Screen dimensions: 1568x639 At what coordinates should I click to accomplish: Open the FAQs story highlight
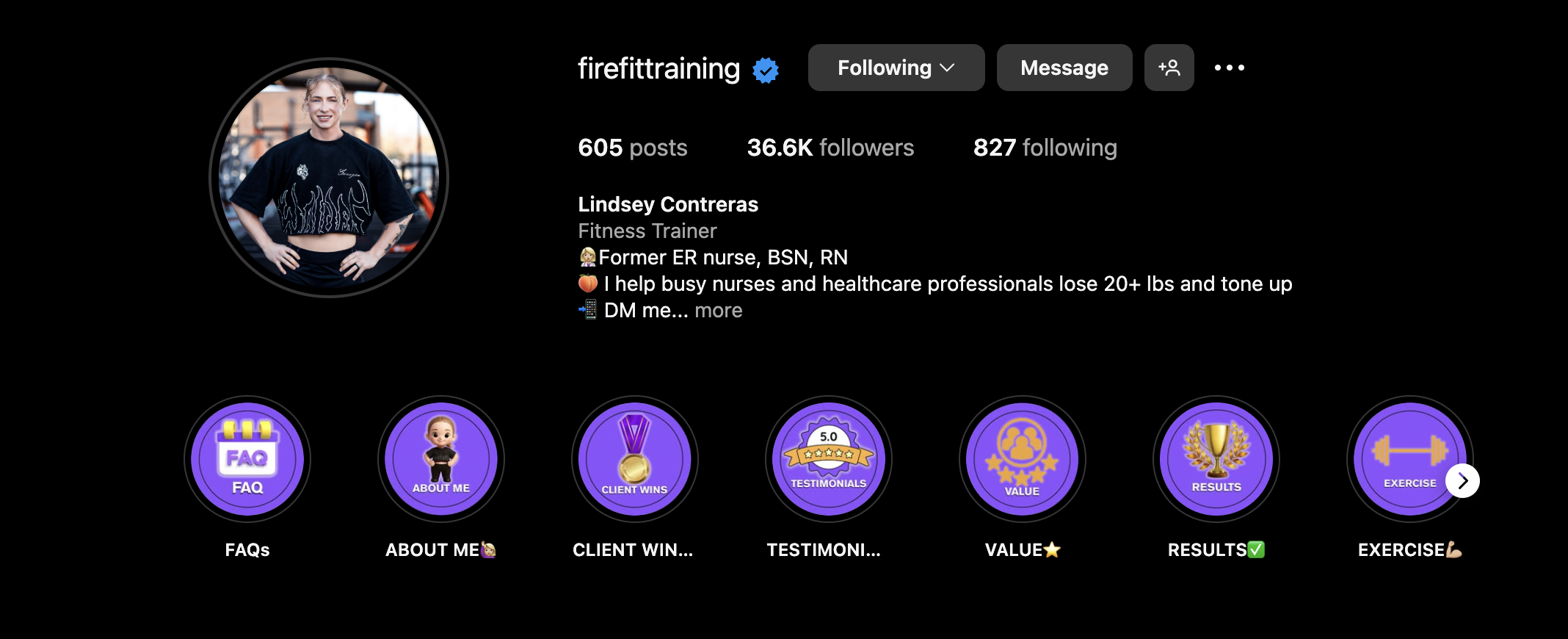tap(247, 459)
